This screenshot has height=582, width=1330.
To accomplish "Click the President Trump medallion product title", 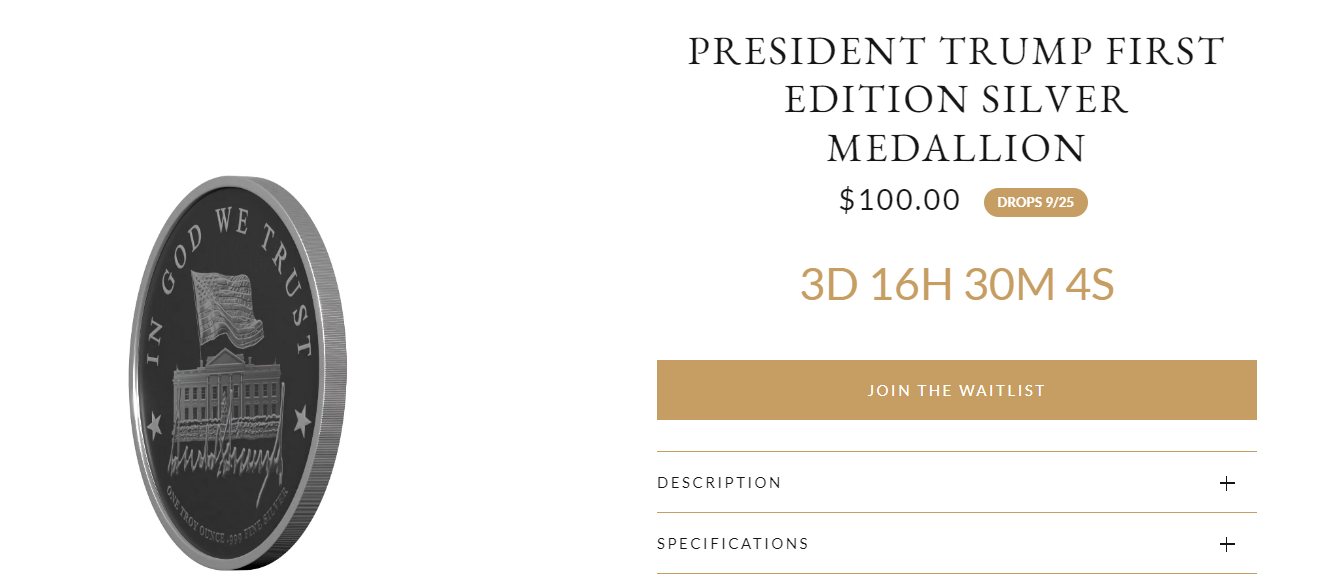I will pyautogui.click(x=956, y=100).
